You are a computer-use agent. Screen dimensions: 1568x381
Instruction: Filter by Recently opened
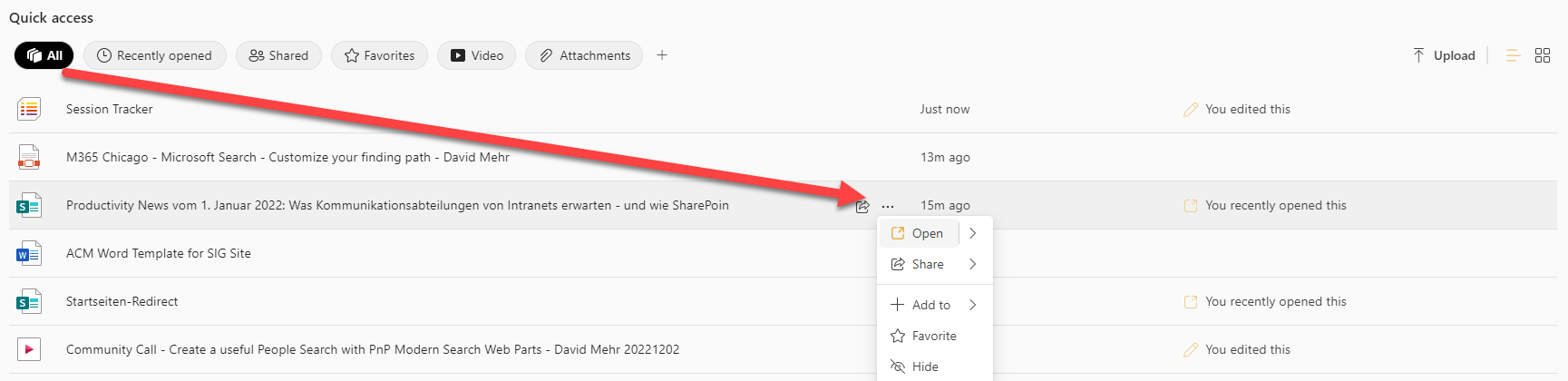coord(154,55)
